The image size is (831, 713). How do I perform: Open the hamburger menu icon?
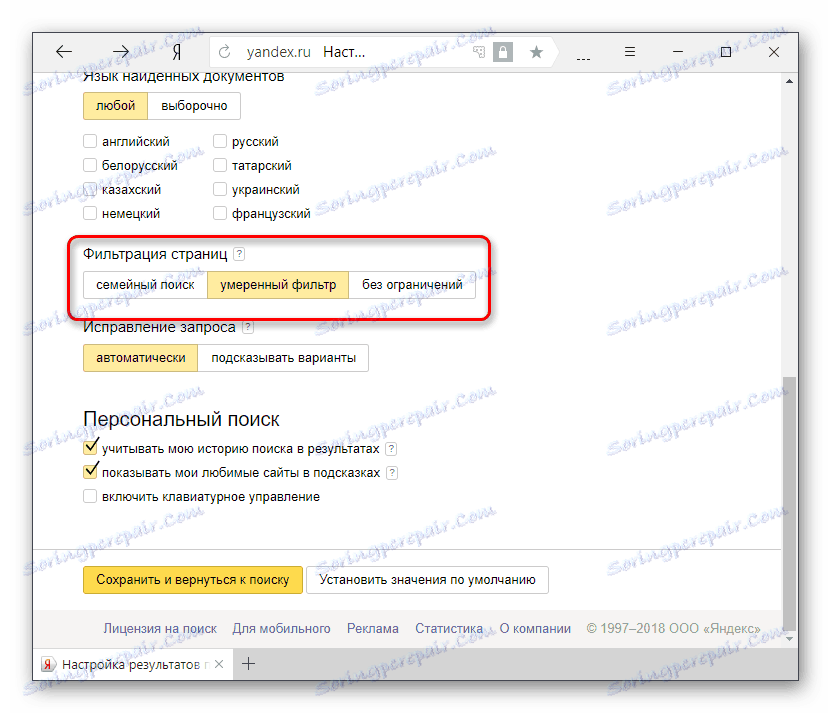coord(630,51)
